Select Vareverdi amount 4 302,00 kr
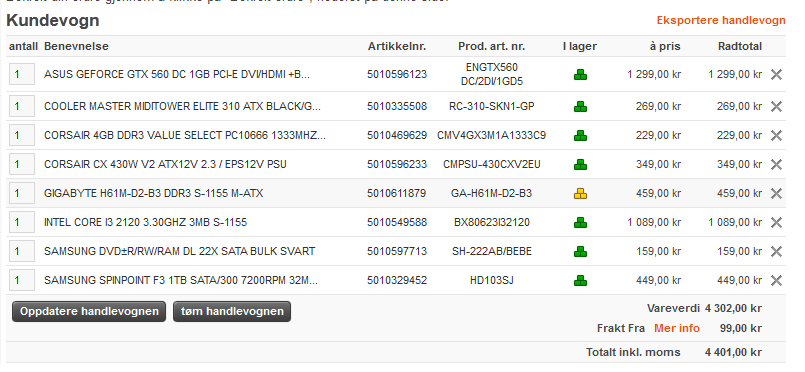The width and height of the screenshot is (805, 372). [x=733, y=308]
